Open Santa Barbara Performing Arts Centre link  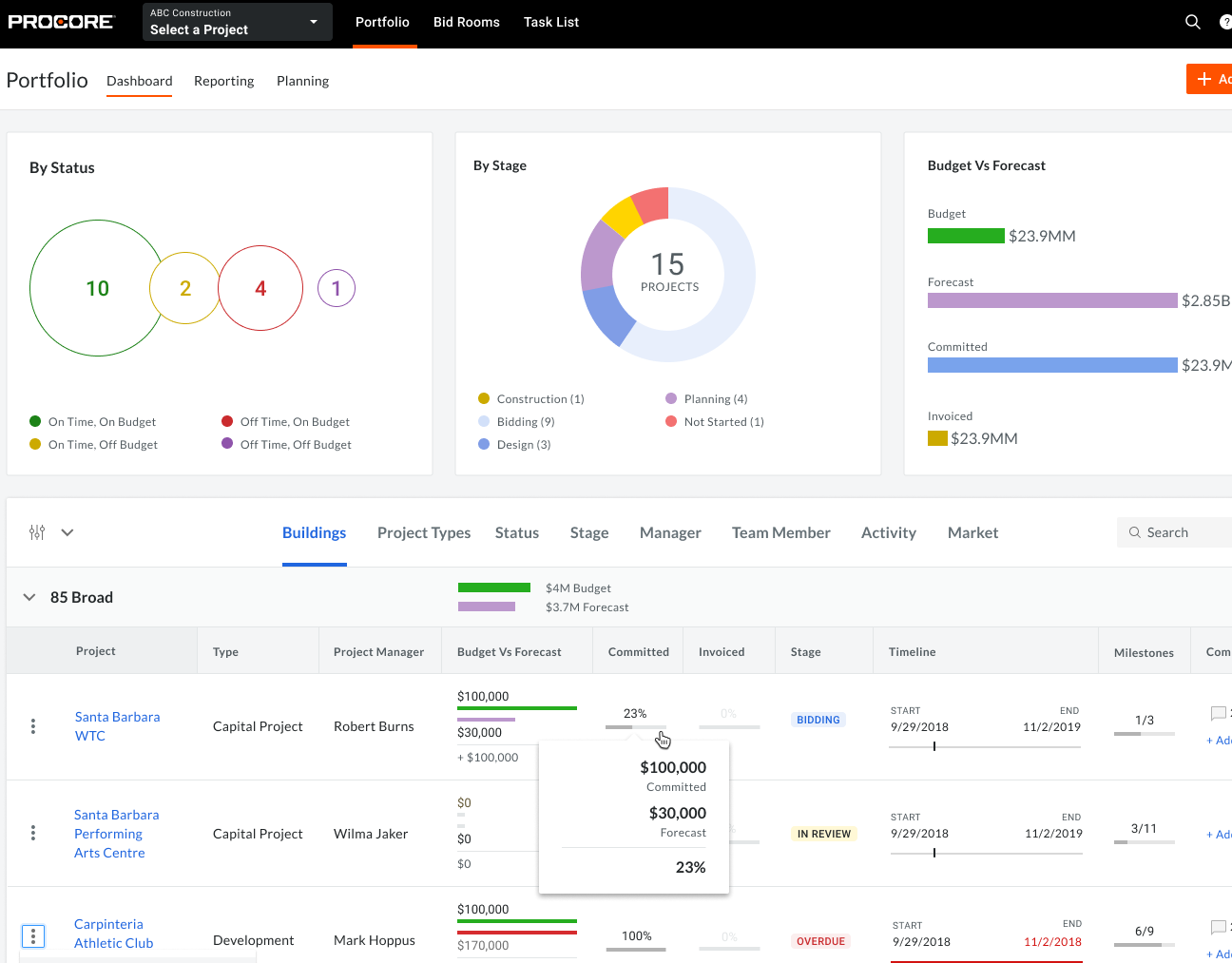117,834
